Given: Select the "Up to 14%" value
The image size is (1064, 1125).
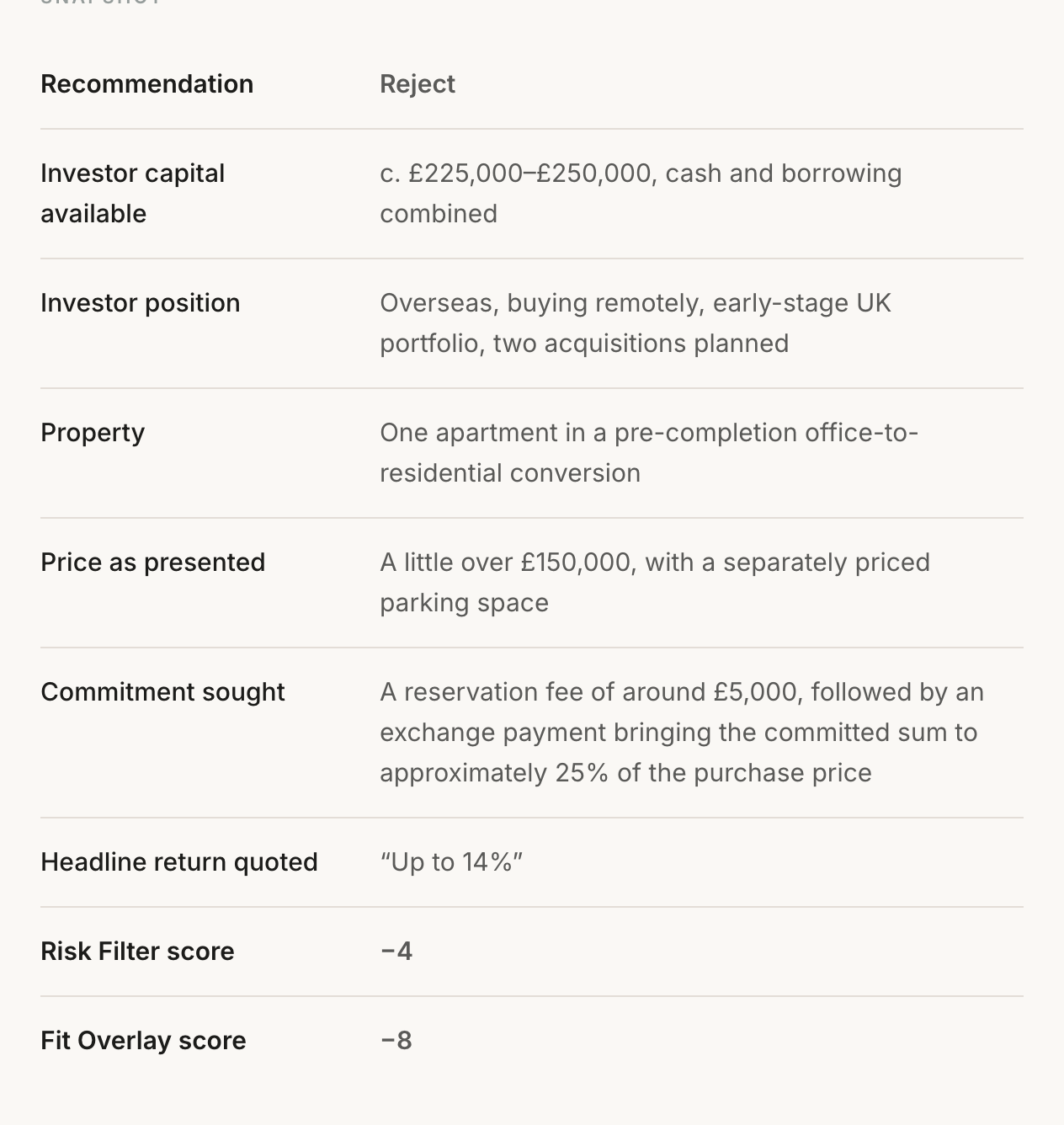Looking at the screenshot, I should (451, 862).
